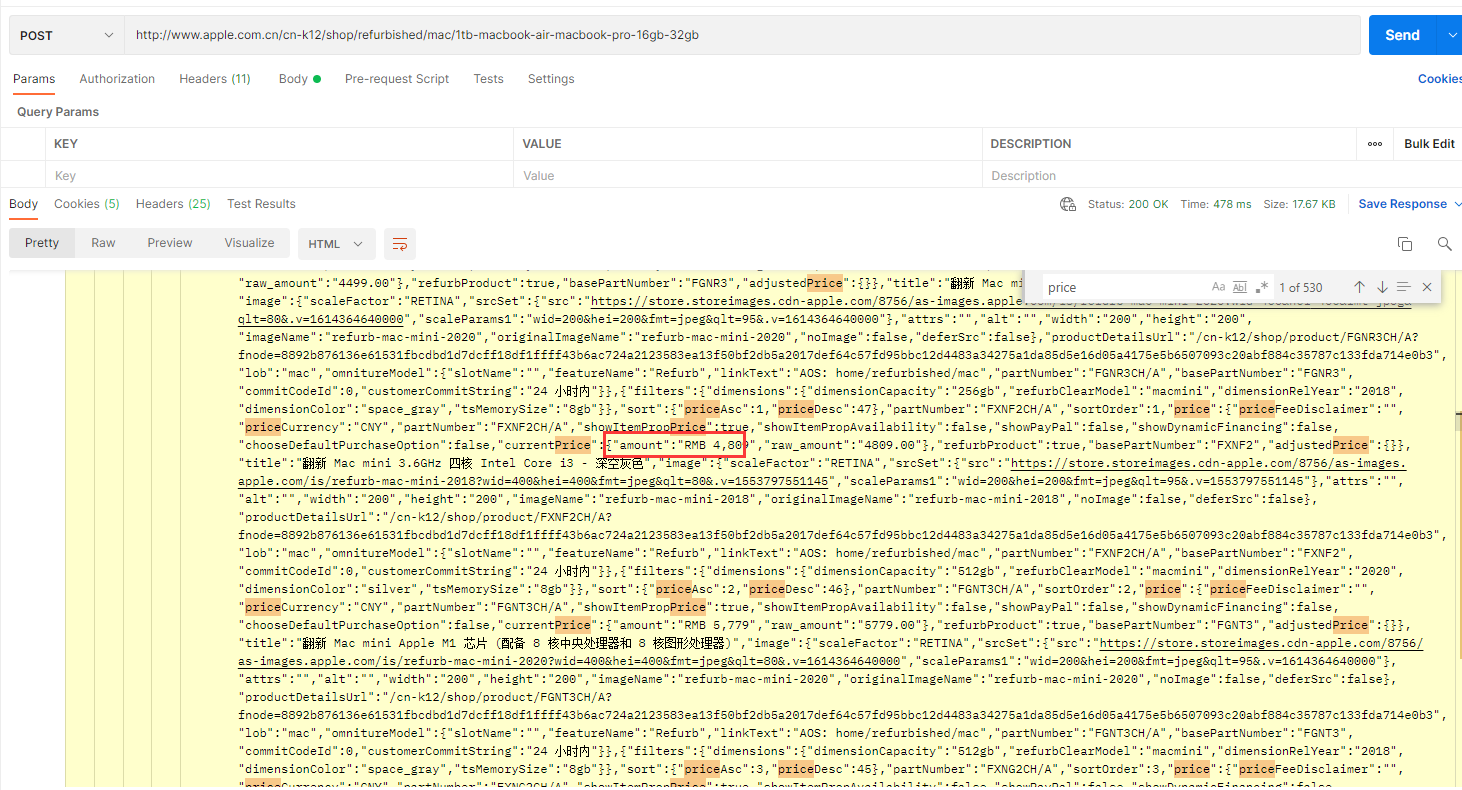Open the response Headers (25) tab
The width and height of the screenshot is (1462, 790).
coord(173,204)
